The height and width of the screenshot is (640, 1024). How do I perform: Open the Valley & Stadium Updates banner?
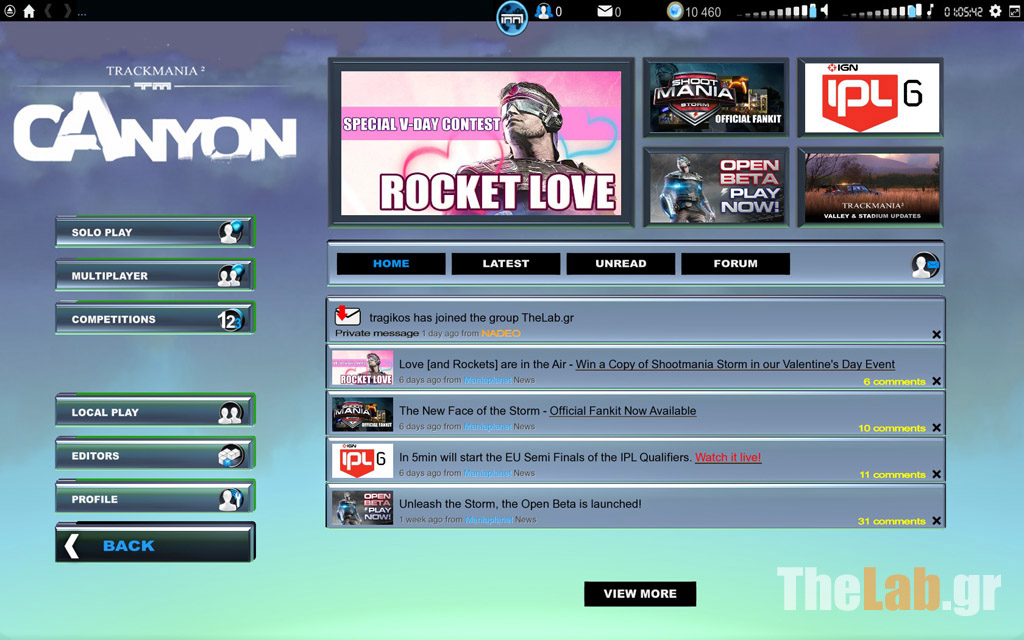tap(871, 187)
